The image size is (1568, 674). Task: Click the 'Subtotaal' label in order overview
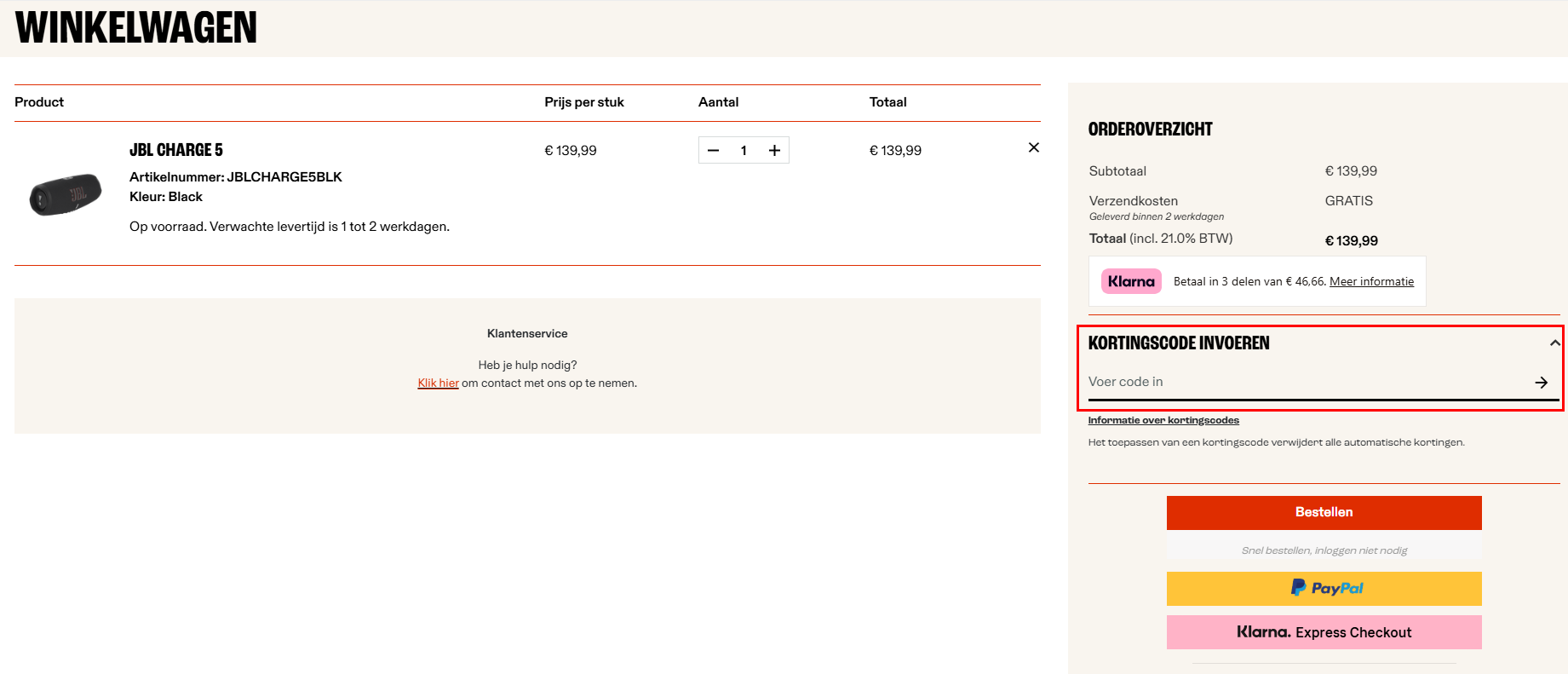(x=1117, y=171)
